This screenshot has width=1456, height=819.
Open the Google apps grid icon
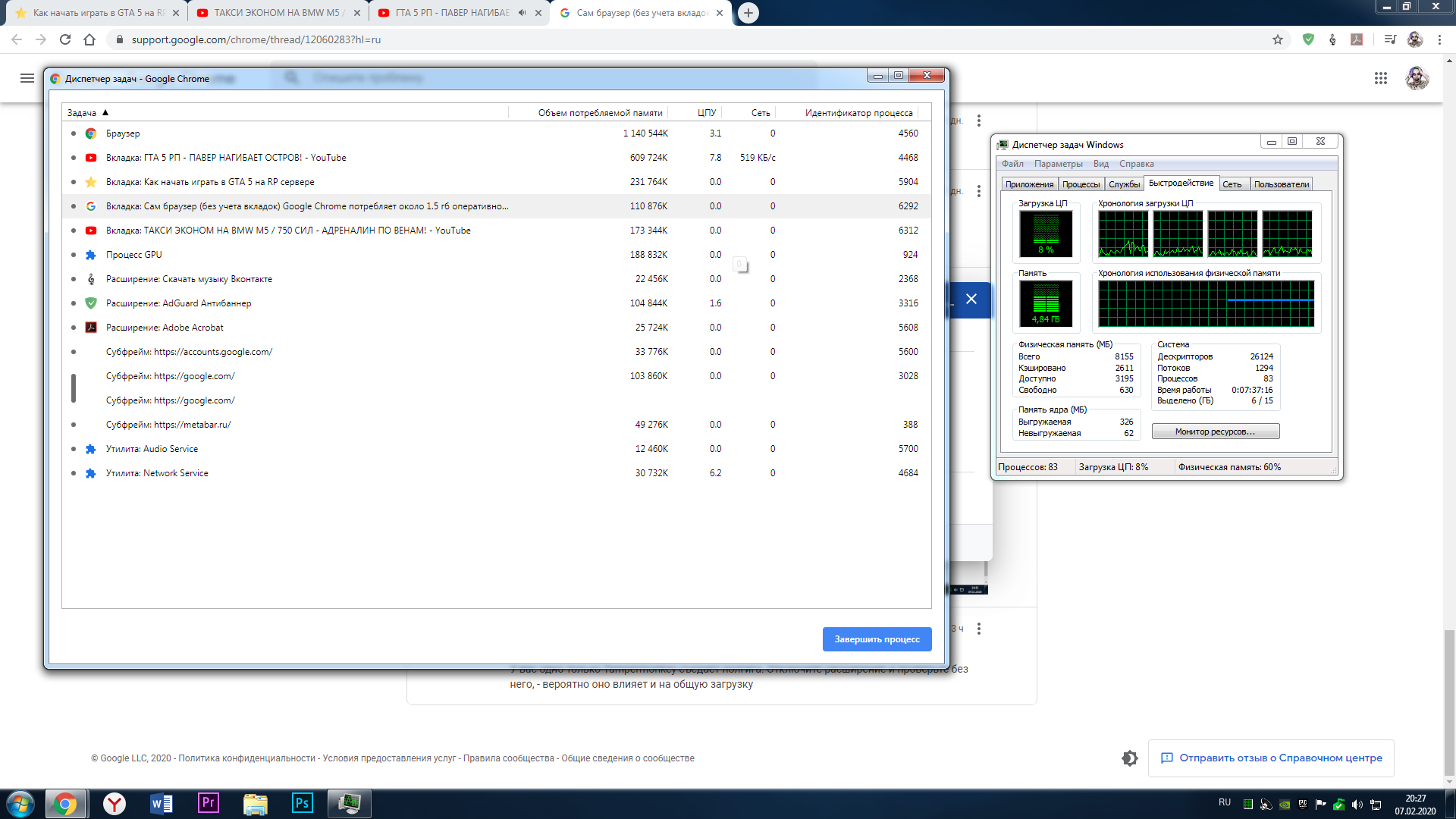(x=1380, y=78)
